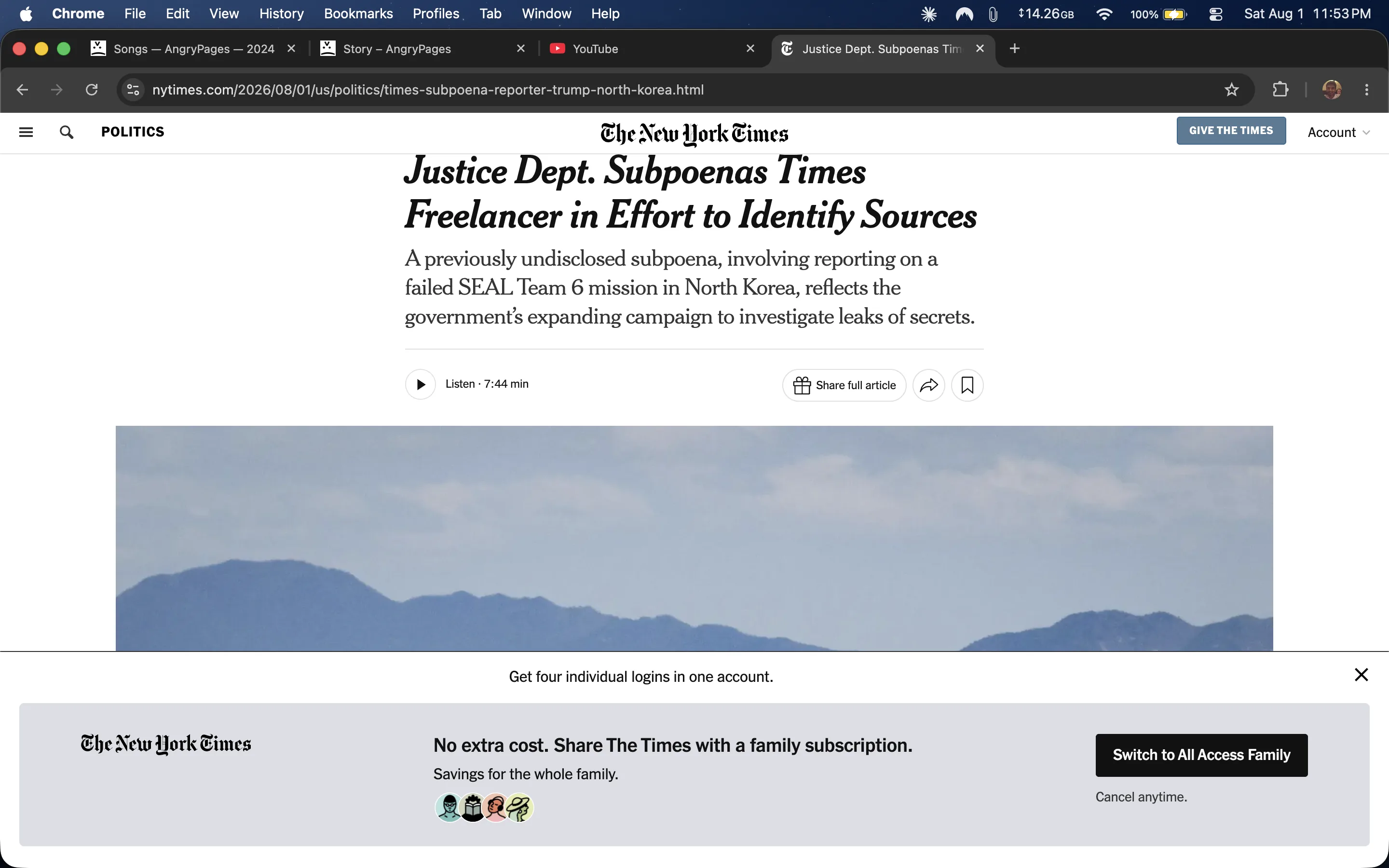The image size is (1389, 868).
Task: Close the Story – AngryPages tab
Action: pyautogui.click(x=520, y=49)
